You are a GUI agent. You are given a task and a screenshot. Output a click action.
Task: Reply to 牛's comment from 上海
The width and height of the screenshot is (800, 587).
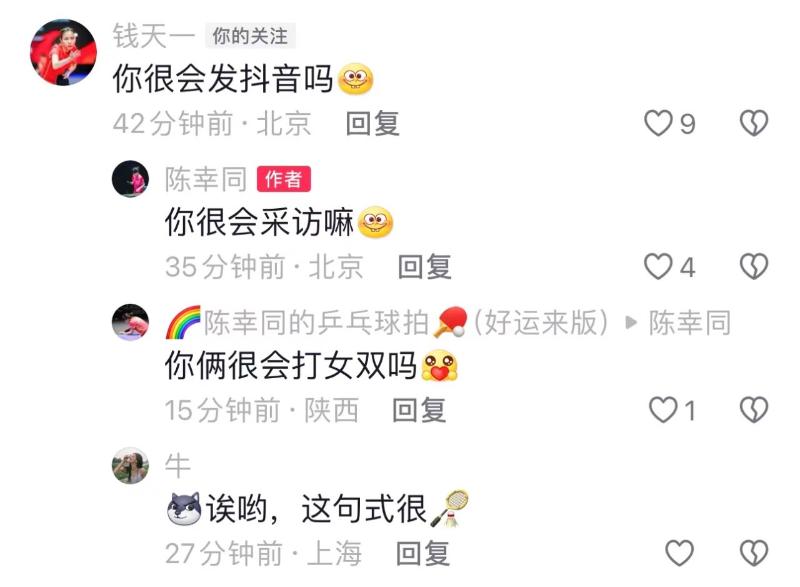click(x=423, y=553)
